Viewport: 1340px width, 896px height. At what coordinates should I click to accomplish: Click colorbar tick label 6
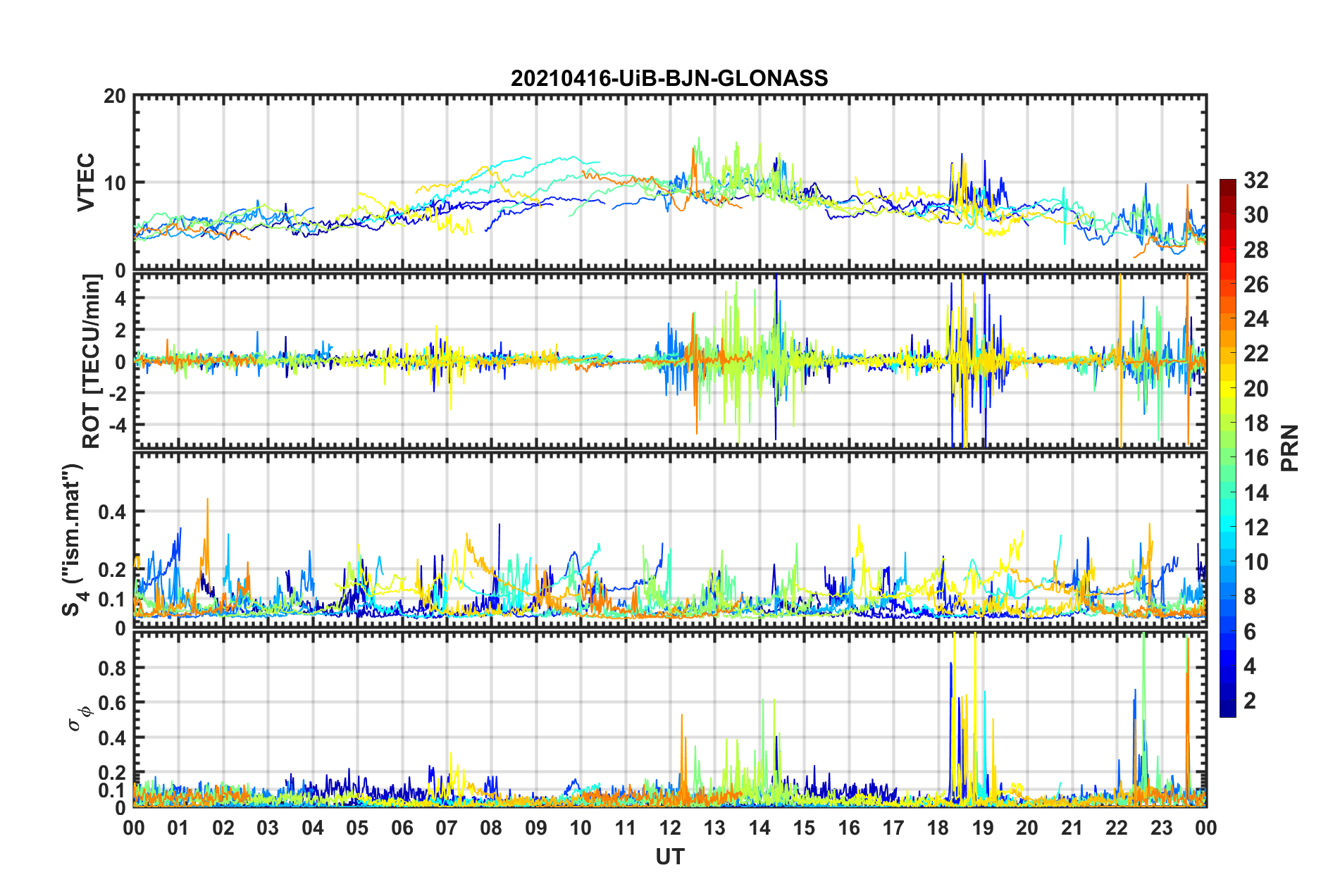[x=1250, y=632]
